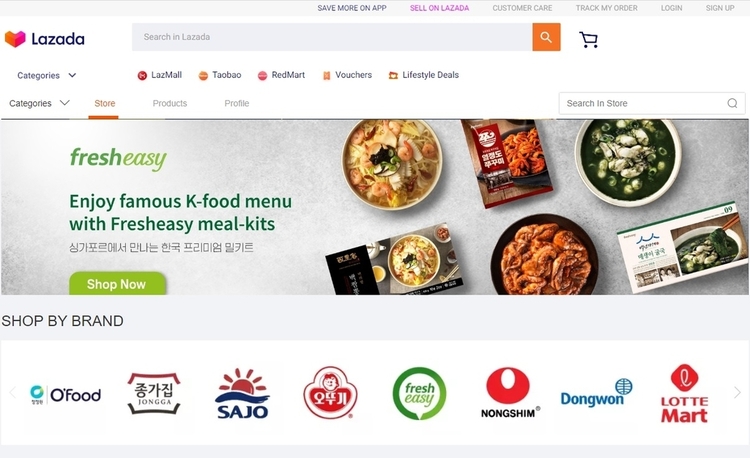Open the Sell On Lazada link

pos(439,8)
